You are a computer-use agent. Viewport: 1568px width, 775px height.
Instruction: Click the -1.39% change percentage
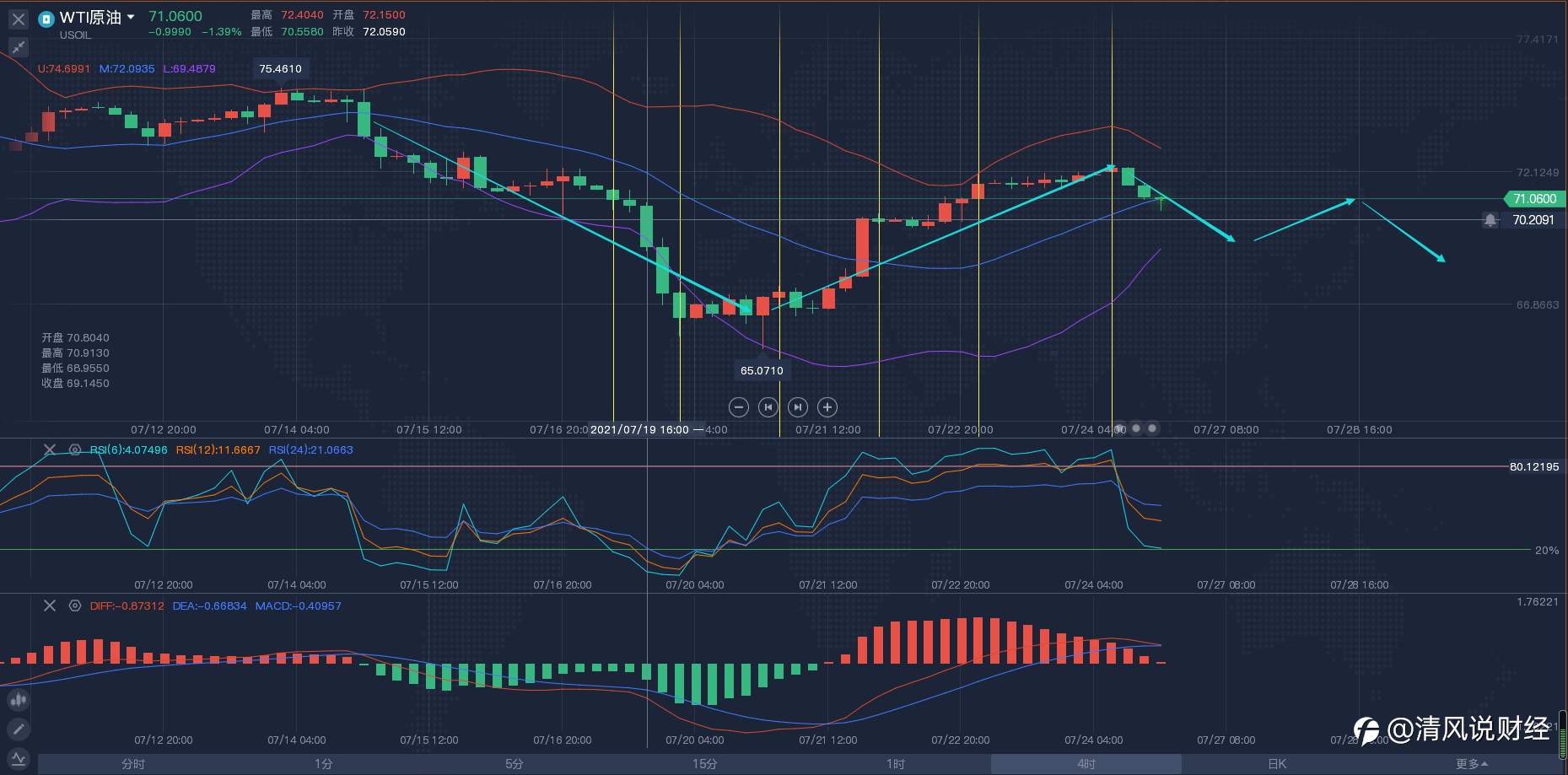221,31
